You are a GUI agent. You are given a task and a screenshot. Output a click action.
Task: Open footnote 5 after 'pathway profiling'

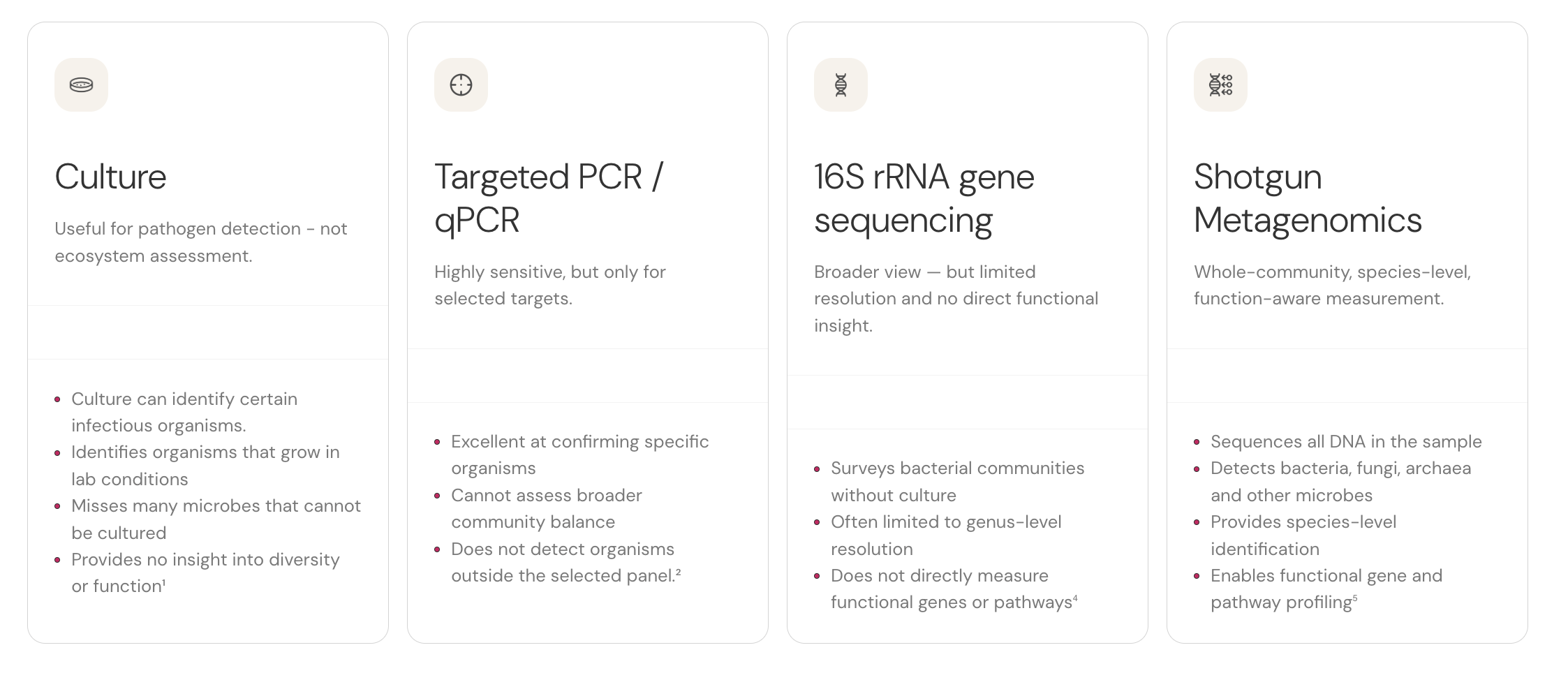(1355, 598)
